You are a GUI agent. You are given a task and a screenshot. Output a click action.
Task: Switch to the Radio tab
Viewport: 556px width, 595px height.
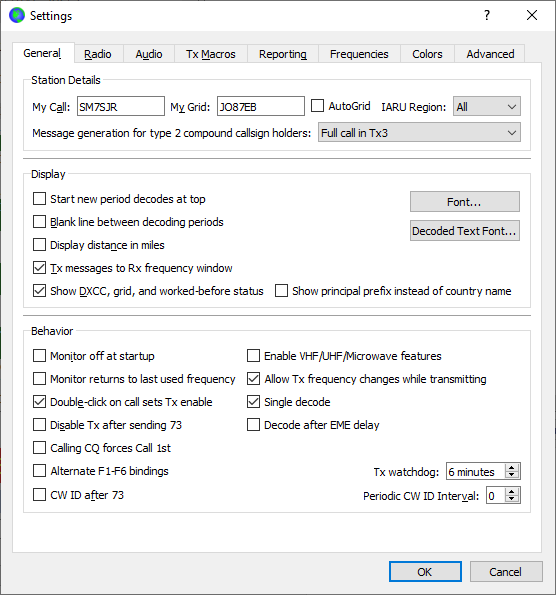click(98, 54)
